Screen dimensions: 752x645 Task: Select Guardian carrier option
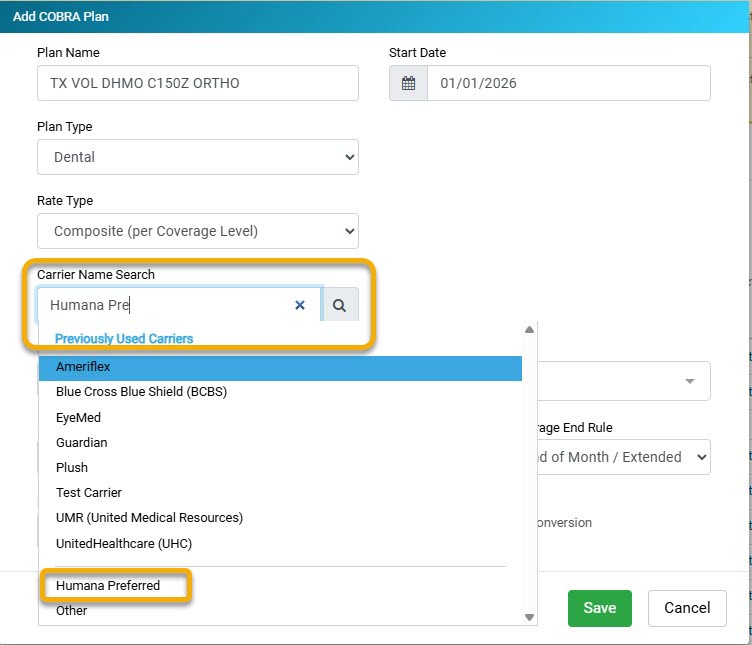(82, 443)
